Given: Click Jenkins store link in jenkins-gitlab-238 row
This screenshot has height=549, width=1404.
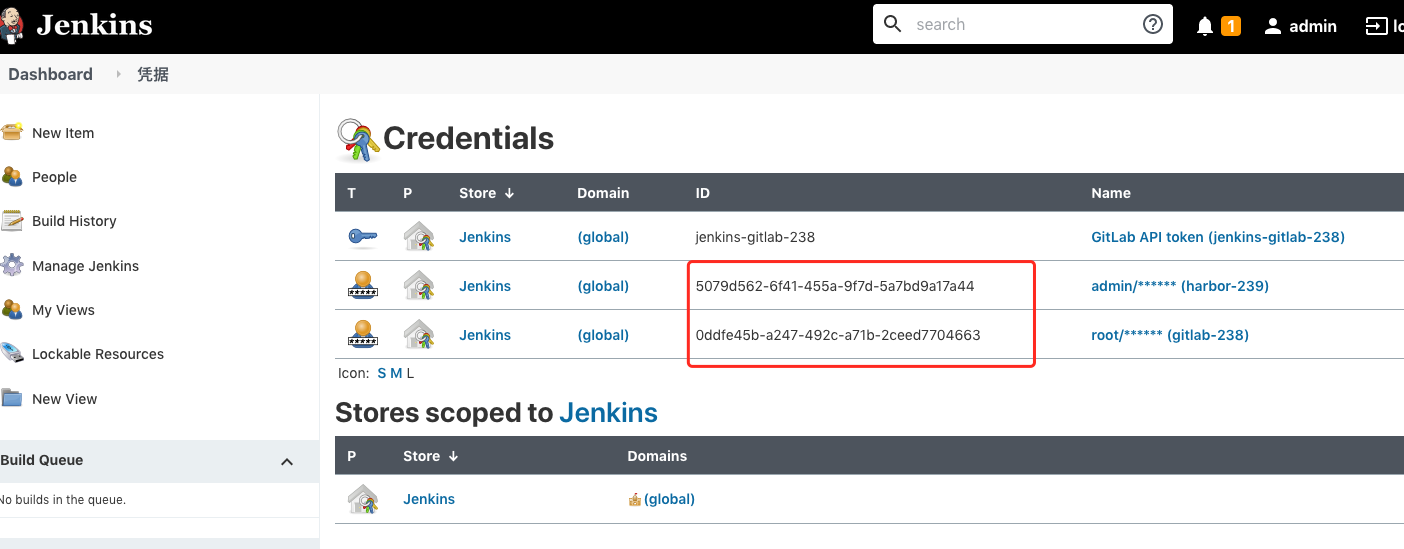Looking at the screenshot, I should [x=485, y=237].
